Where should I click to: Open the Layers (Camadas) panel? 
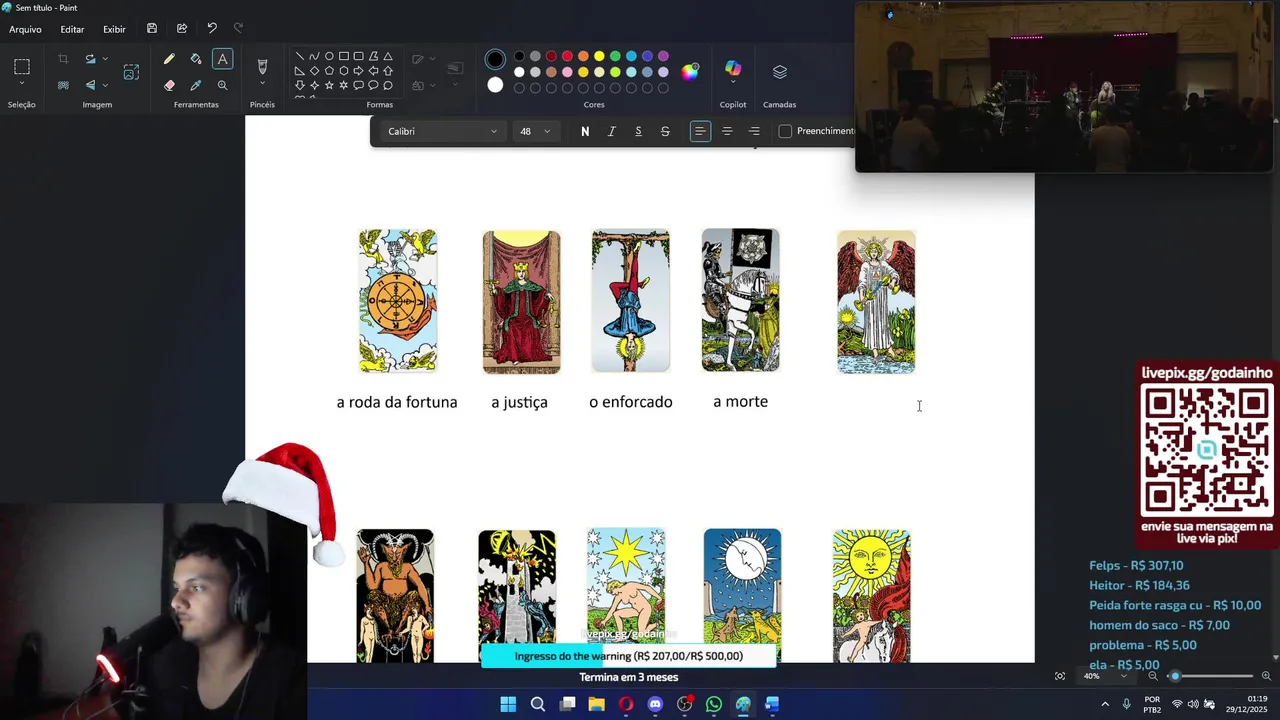pos(780,72)
